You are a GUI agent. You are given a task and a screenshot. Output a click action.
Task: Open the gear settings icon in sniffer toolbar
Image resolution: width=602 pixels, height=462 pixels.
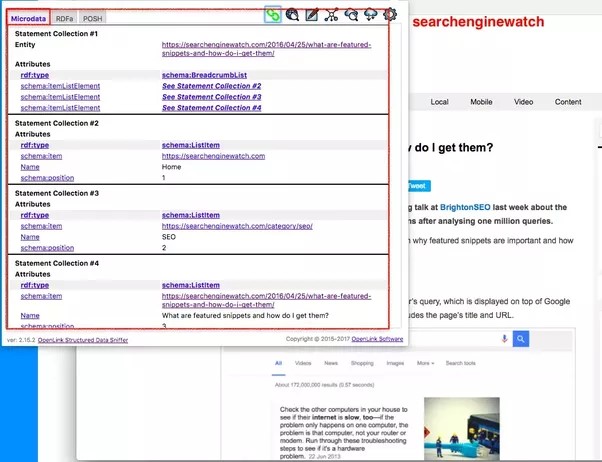point(390,15)
